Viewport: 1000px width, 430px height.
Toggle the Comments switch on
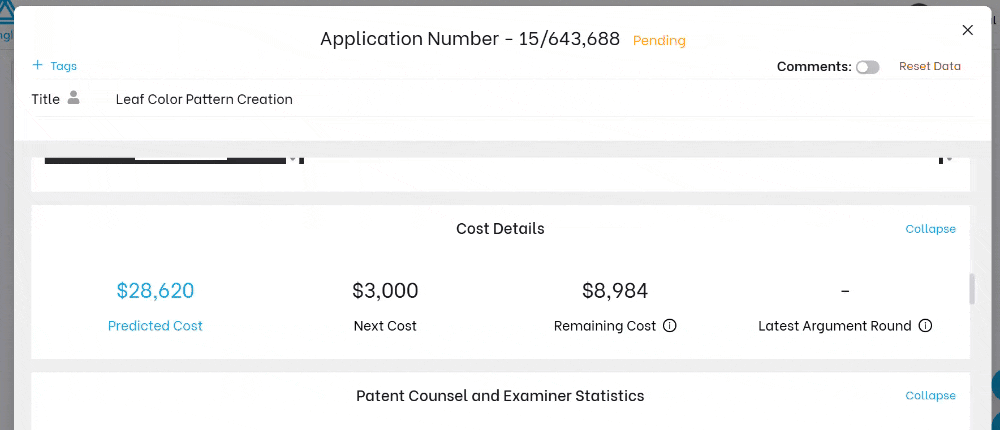tap(867, 67)
